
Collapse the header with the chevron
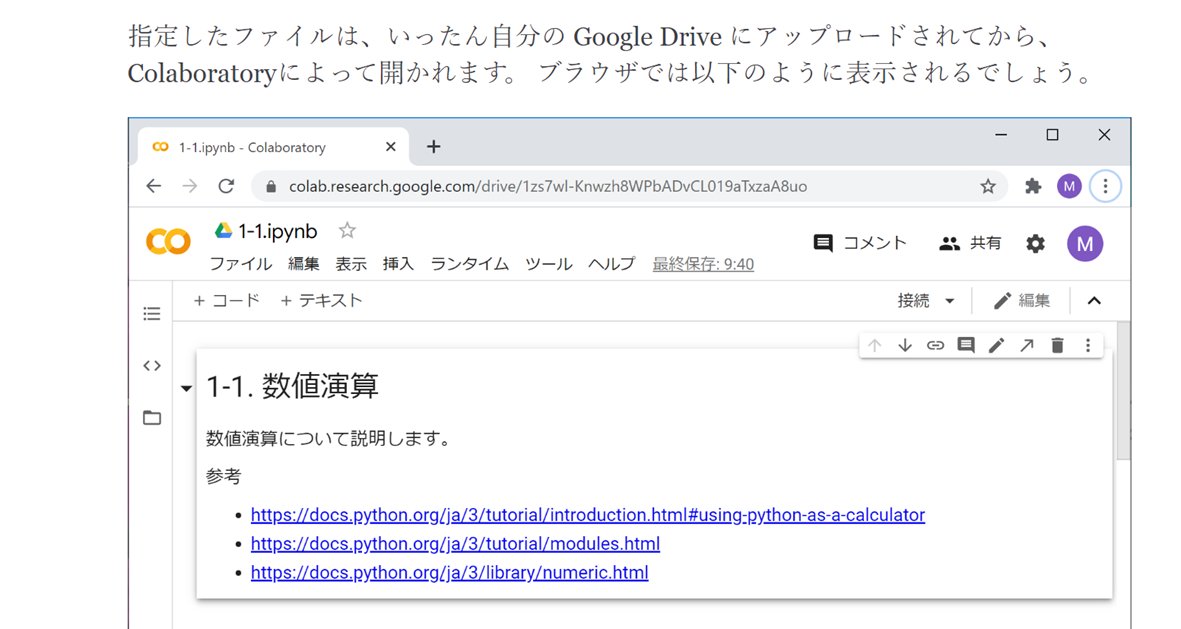(1094, 300)
